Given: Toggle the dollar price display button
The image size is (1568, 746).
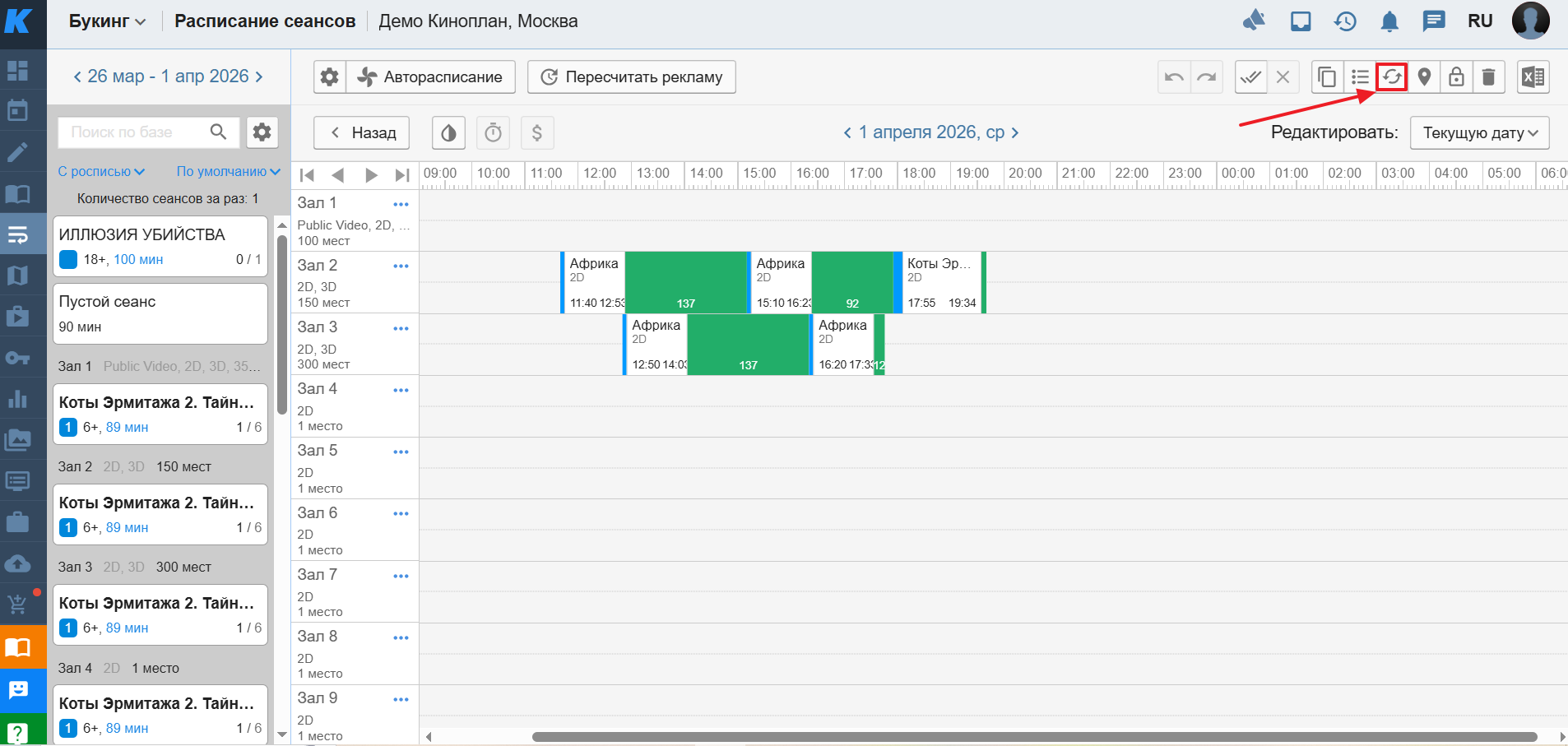Looking at the screenshot, I should 537,132.
